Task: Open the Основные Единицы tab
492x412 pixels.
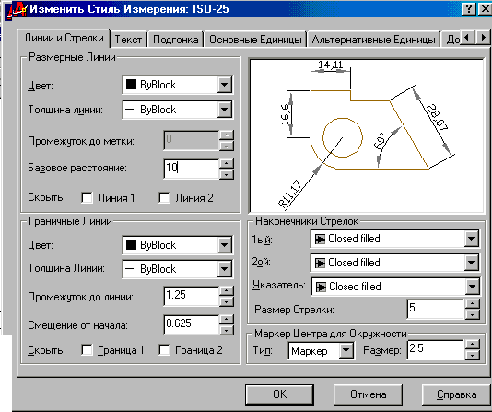Action: [255, 39]
